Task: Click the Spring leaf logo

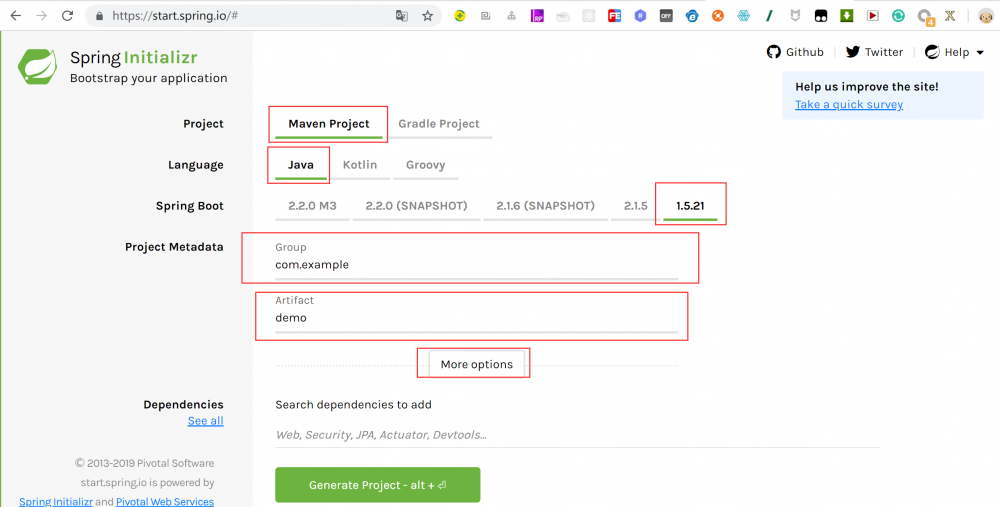Action: [x=37, y=67]
